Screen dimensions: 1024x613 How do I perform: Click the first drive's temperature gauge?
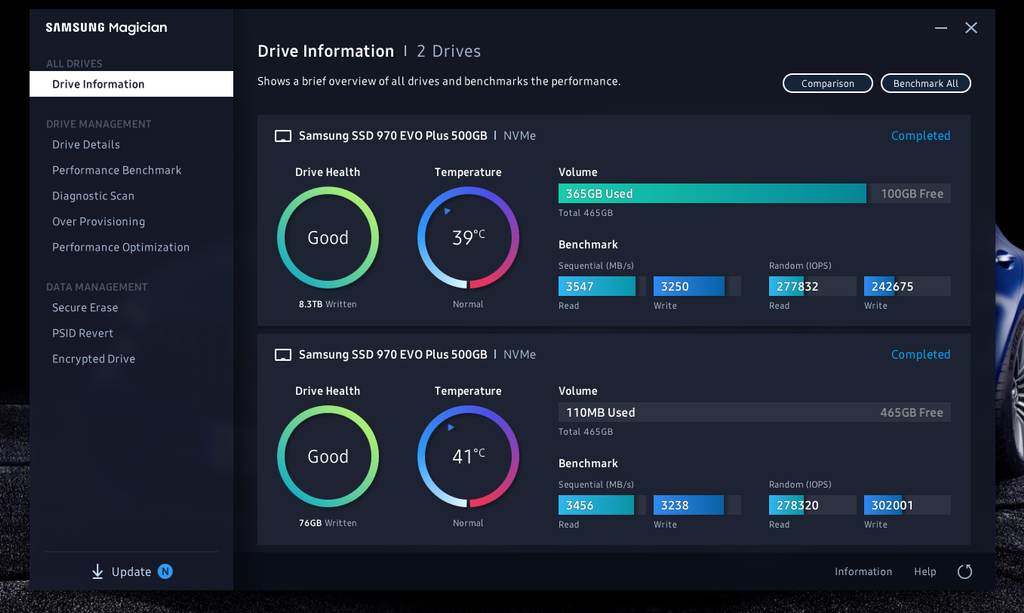click(x=467, y=238)
